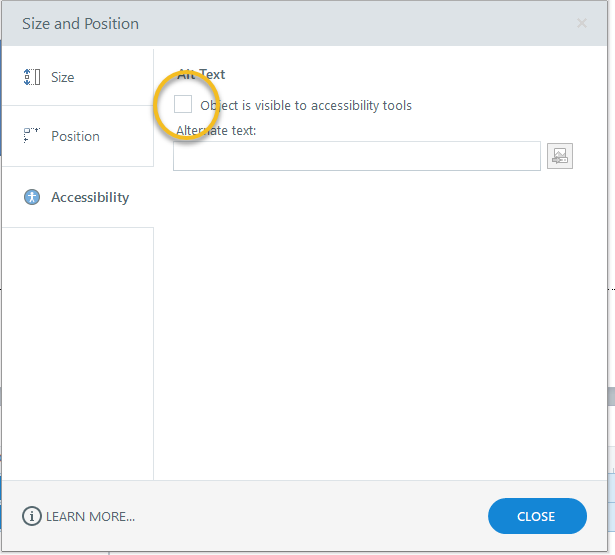Click the icon button beside Alternate text field

(x=560, y=156)
